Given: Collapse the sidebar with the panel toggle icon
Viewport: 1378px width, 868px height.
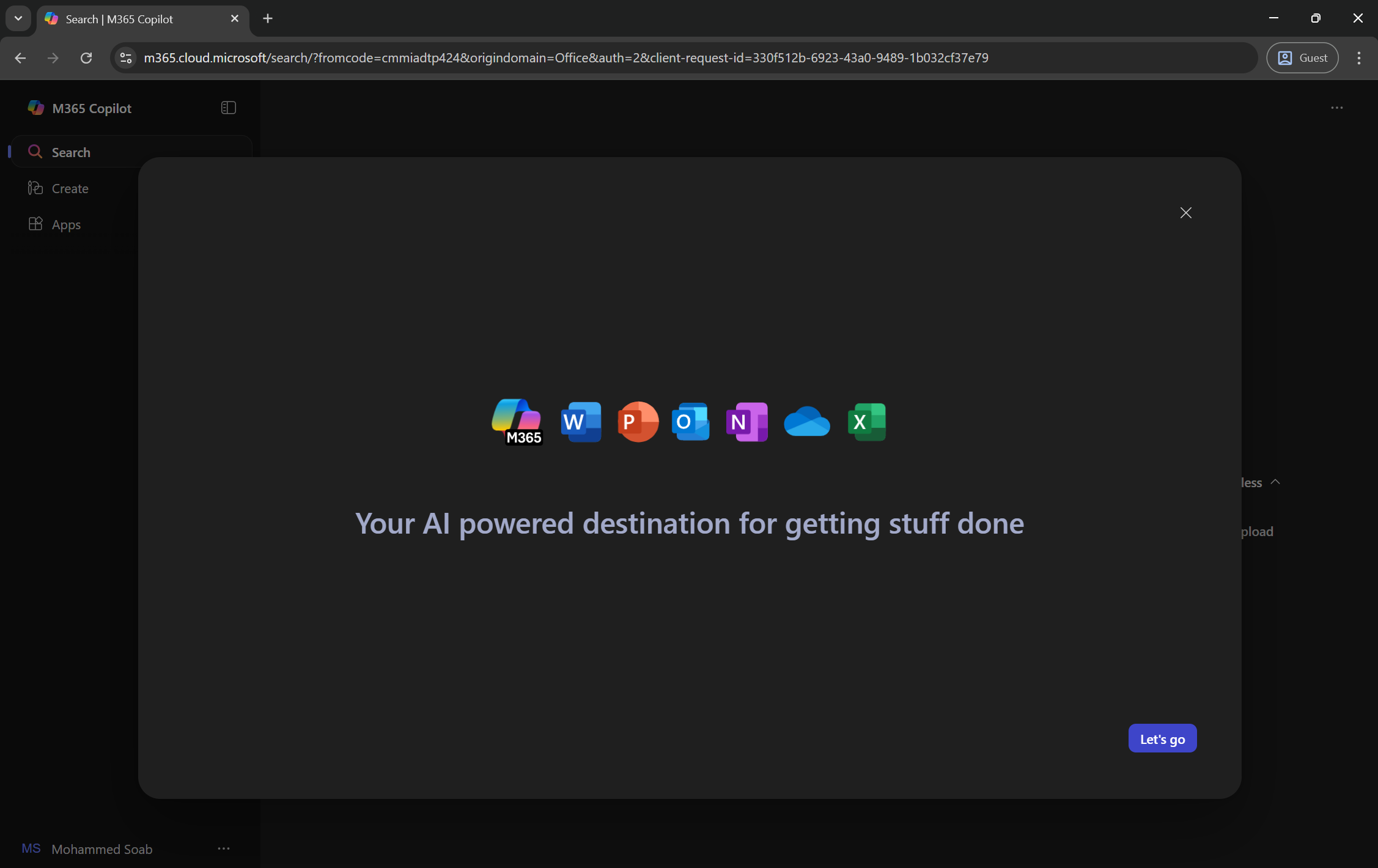Looking at the screenshot, I should tap(228, 108).
